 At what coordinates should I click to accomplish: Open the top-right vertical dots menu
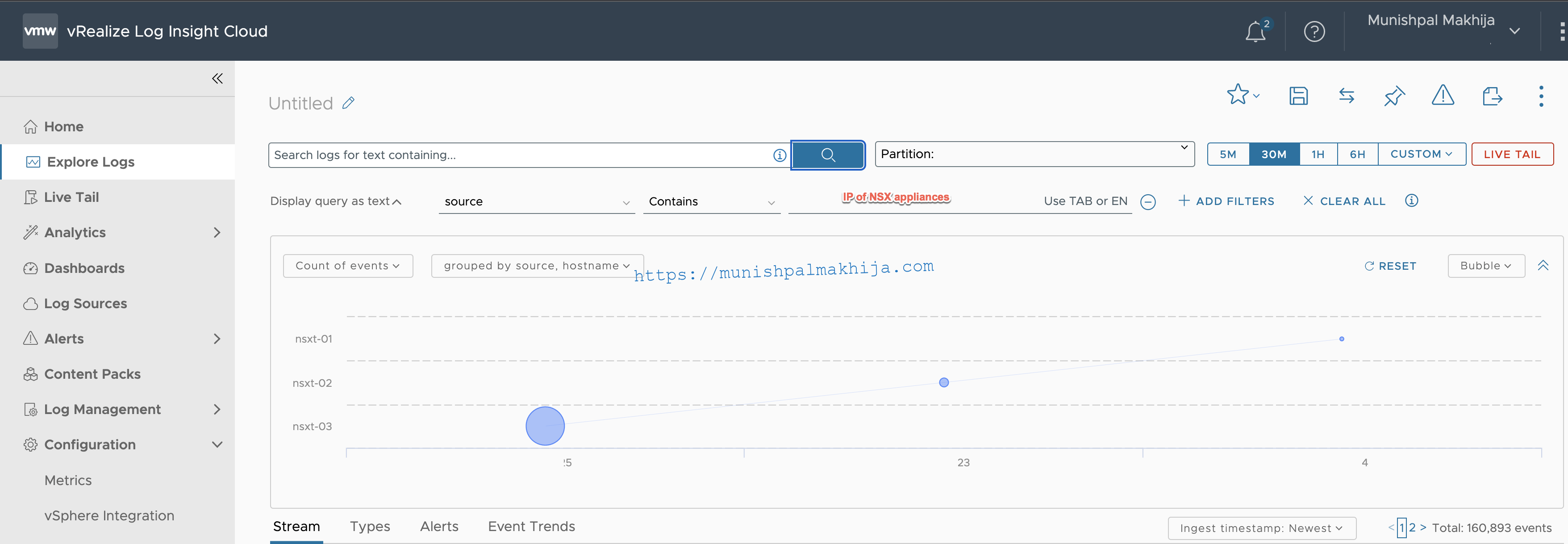click(1563, 31)
